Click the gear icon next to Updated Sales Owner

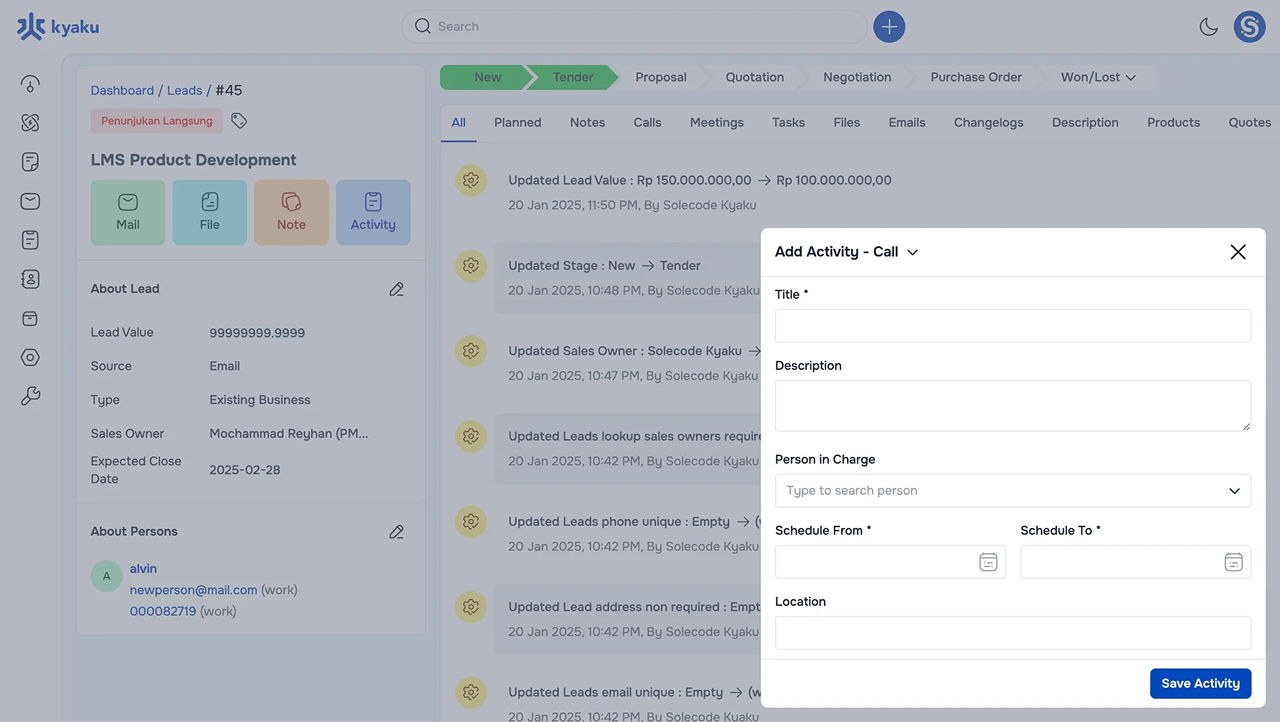(471, 351)
